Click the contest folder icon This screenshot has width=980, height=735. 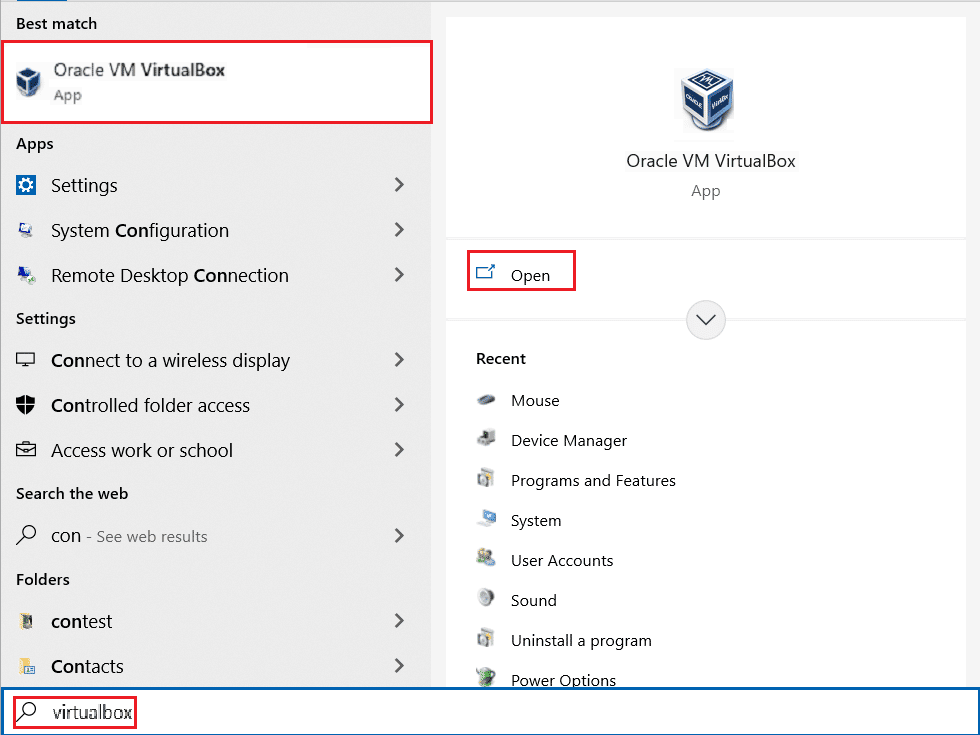[x=26, y=621]
